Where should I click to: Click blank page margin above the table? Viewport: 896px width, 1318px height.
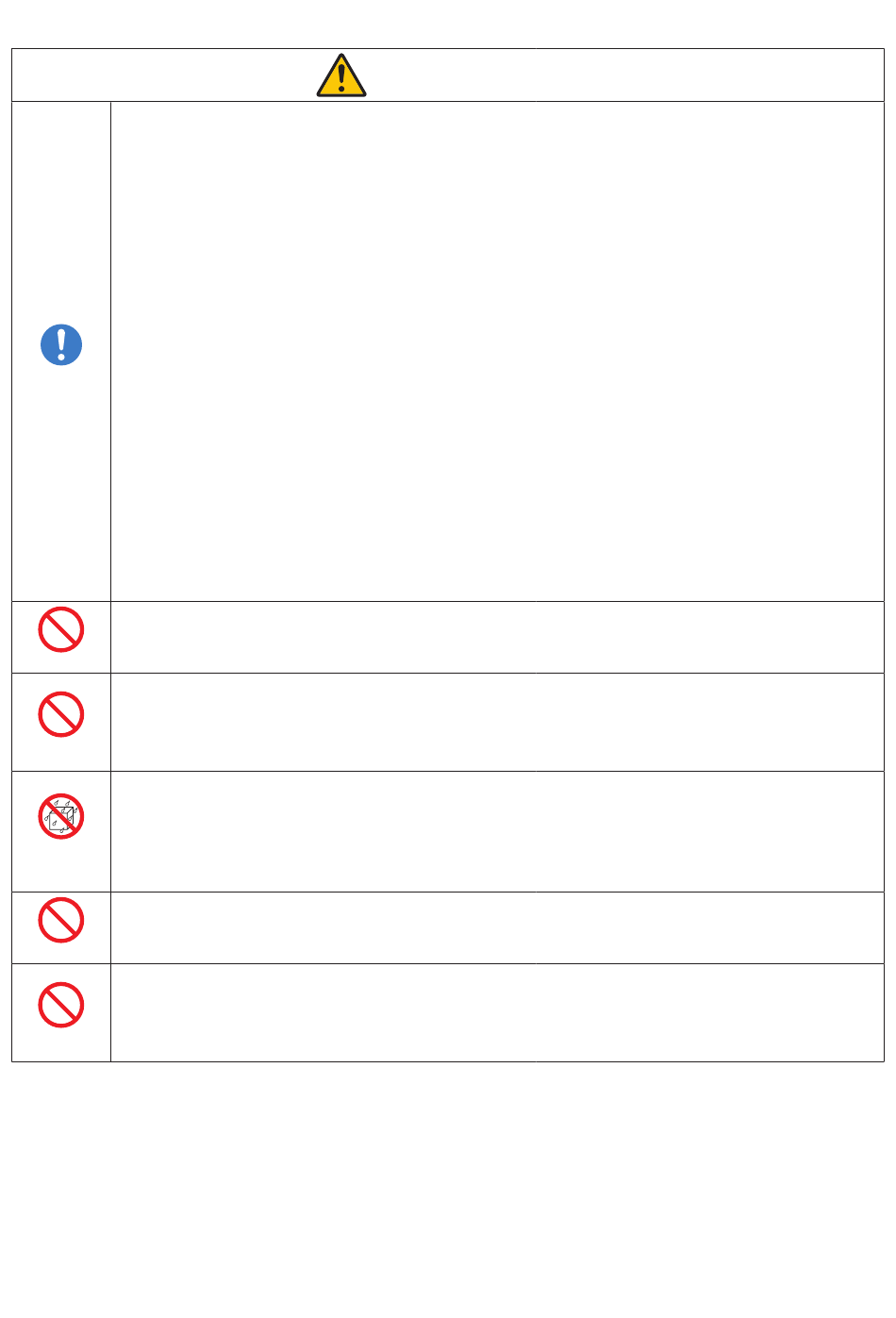448,24
